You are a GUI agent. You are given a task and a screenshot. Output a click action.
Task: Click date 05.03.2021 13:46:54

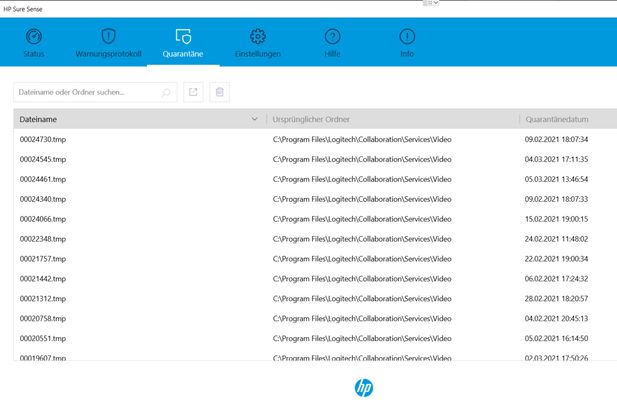tap(556, 179)
